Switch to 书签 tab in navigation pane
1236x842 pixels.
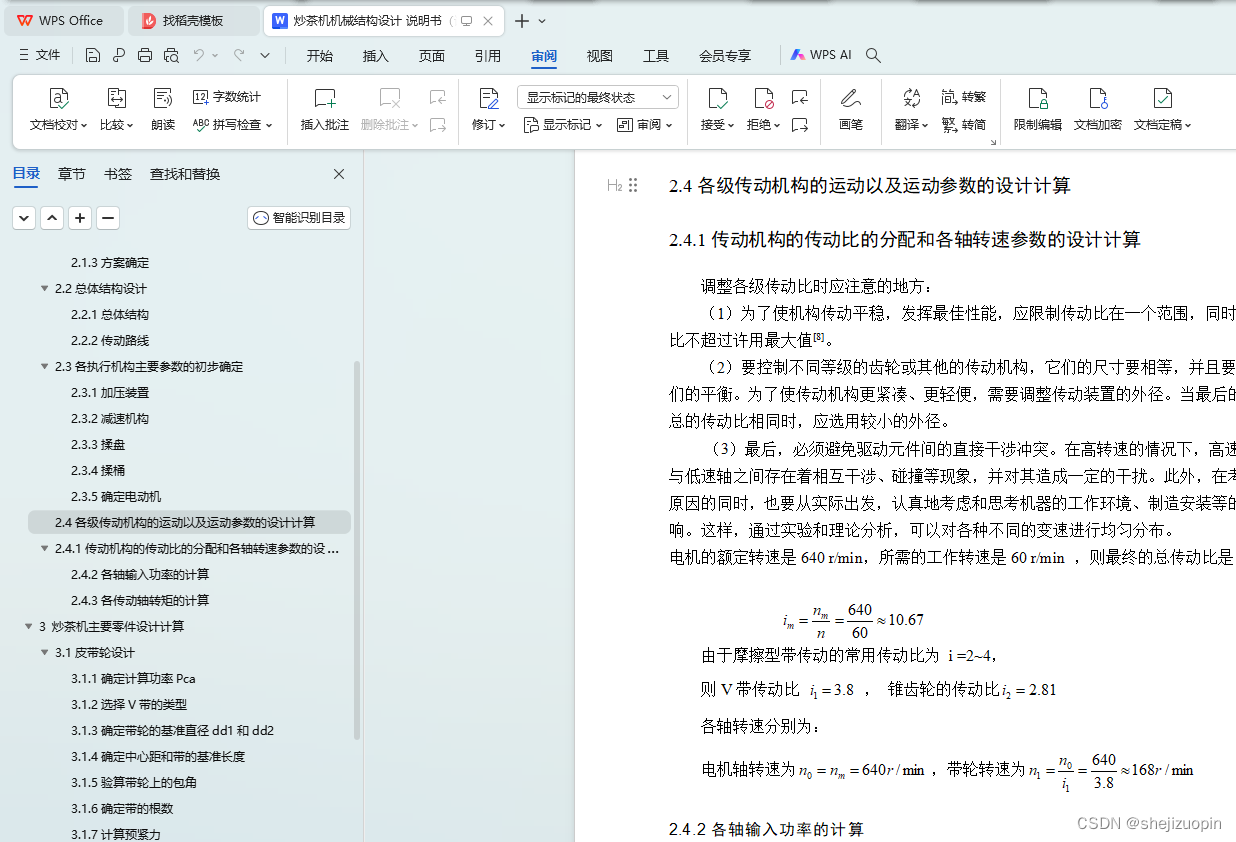pos(118,174)
